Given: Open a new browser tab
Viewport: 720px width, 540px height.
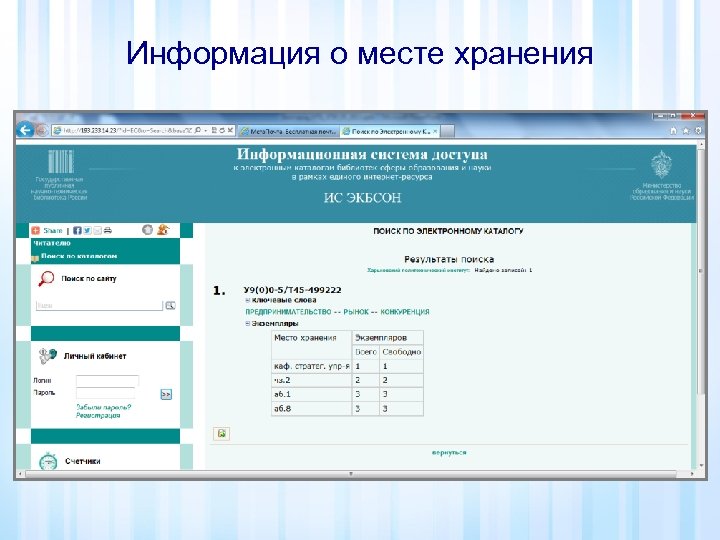Looking at the screenshot, I should tap(447, 131).
